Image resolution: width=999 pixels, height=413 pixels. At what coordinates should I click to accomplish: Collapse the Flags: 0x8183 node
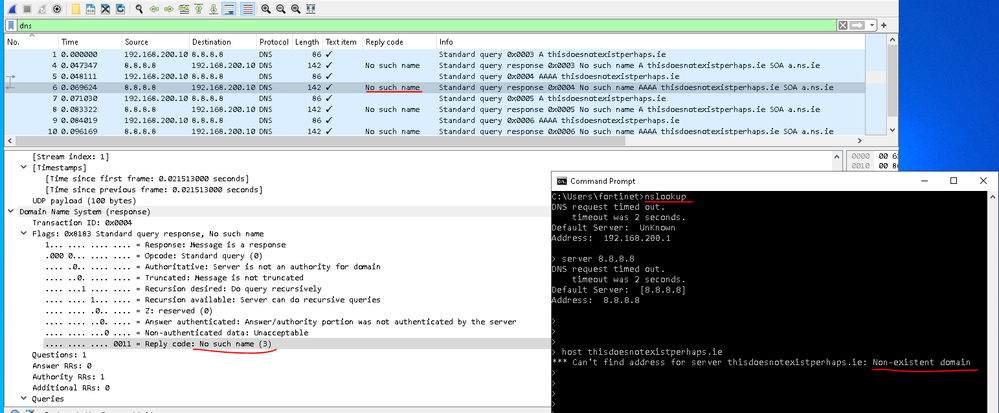point(23,233)
